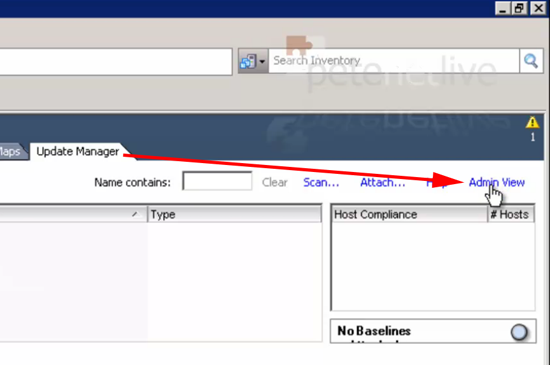This screenshot has height=365, width=550.
Task: Minimize the vSphere Client window
Action: click(x=502, y=8)
